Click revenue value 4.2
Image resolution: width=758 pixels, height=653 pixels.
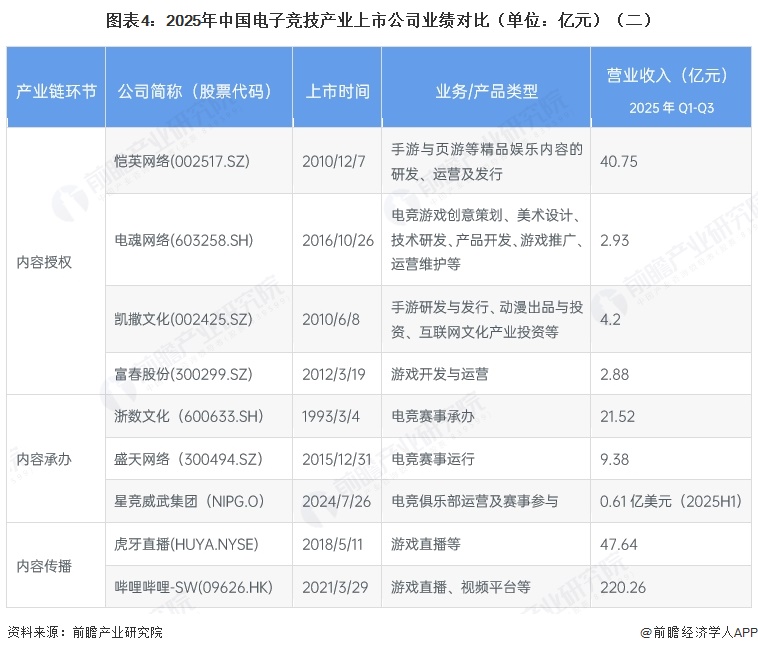[x=610, y=319]
